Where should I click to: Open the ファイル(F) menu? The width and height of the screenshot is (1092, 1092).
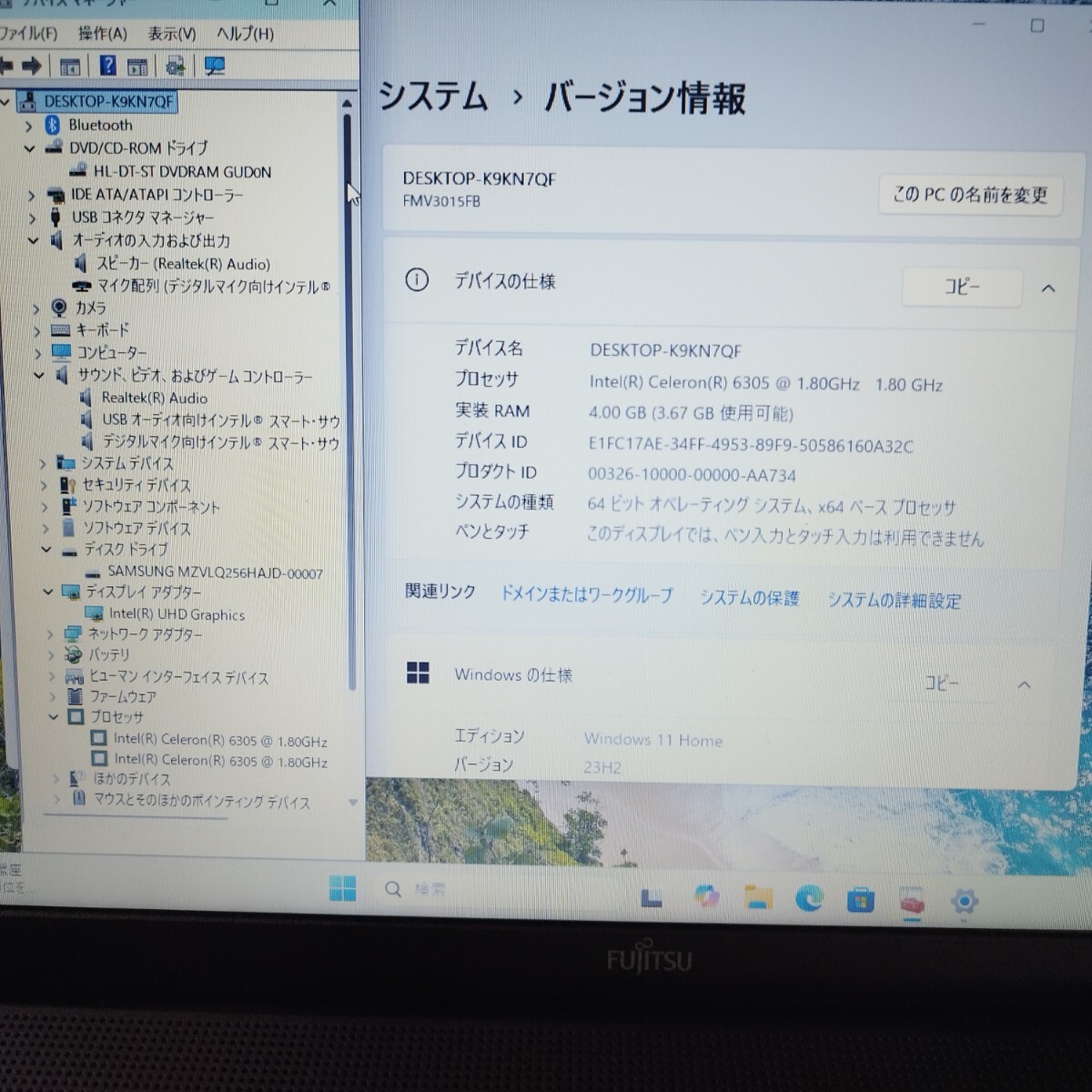(x=27, y=34)
